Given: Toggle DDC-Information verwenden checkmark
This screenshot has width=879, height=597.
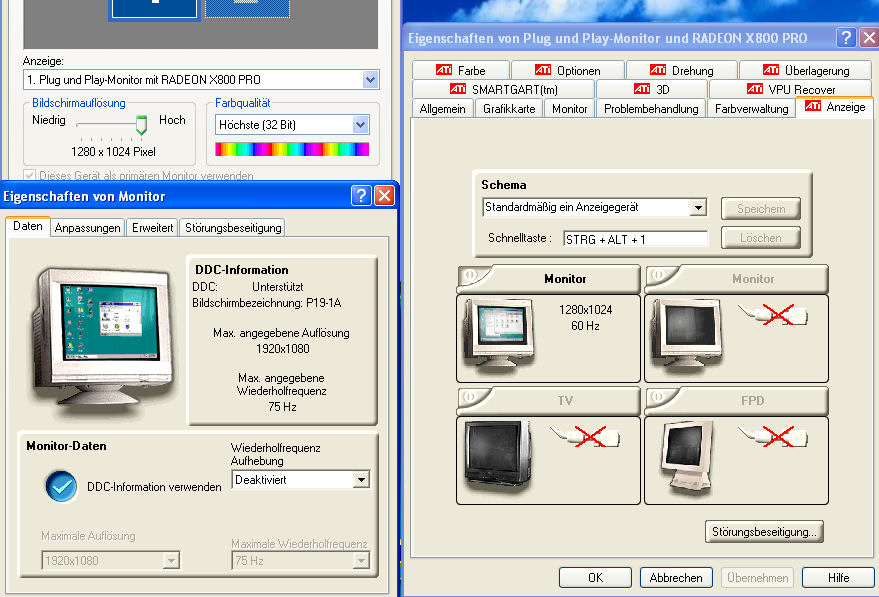Looking at the screenshot, I should 61,486.
